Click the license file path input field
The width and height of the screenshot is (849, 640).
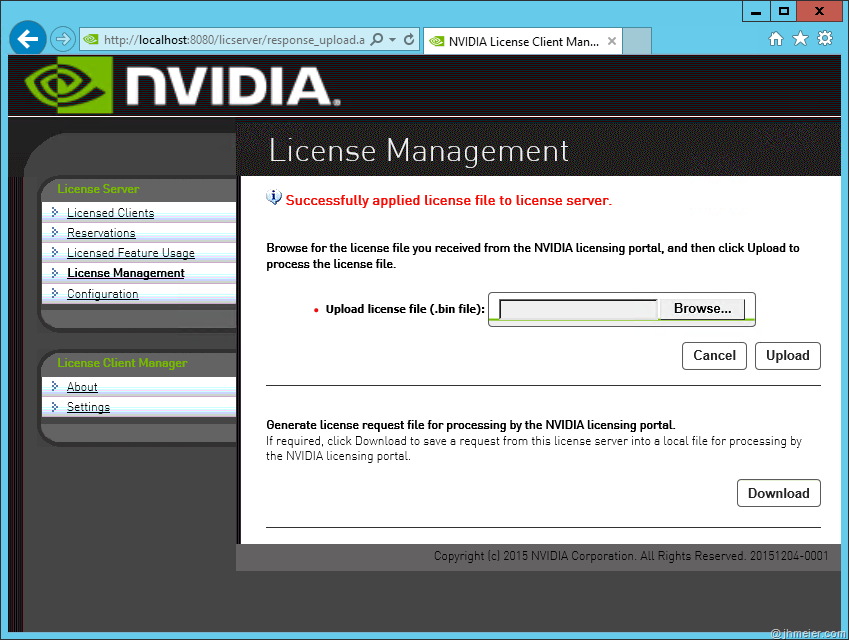[x=578, y=309]
